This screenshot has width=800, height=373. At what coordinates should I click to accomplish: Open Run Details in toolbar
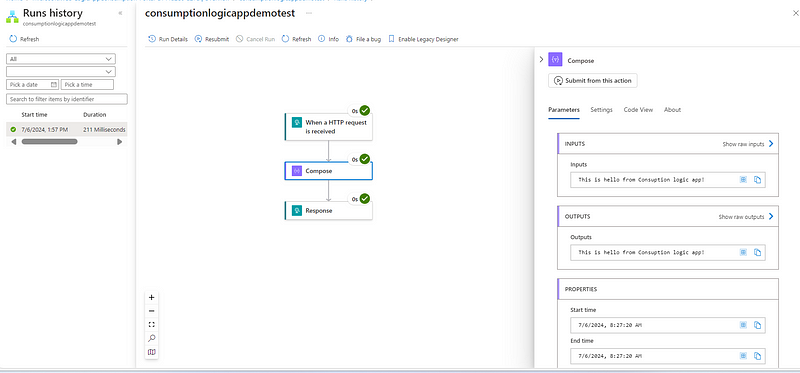click(x=168, y=39)
